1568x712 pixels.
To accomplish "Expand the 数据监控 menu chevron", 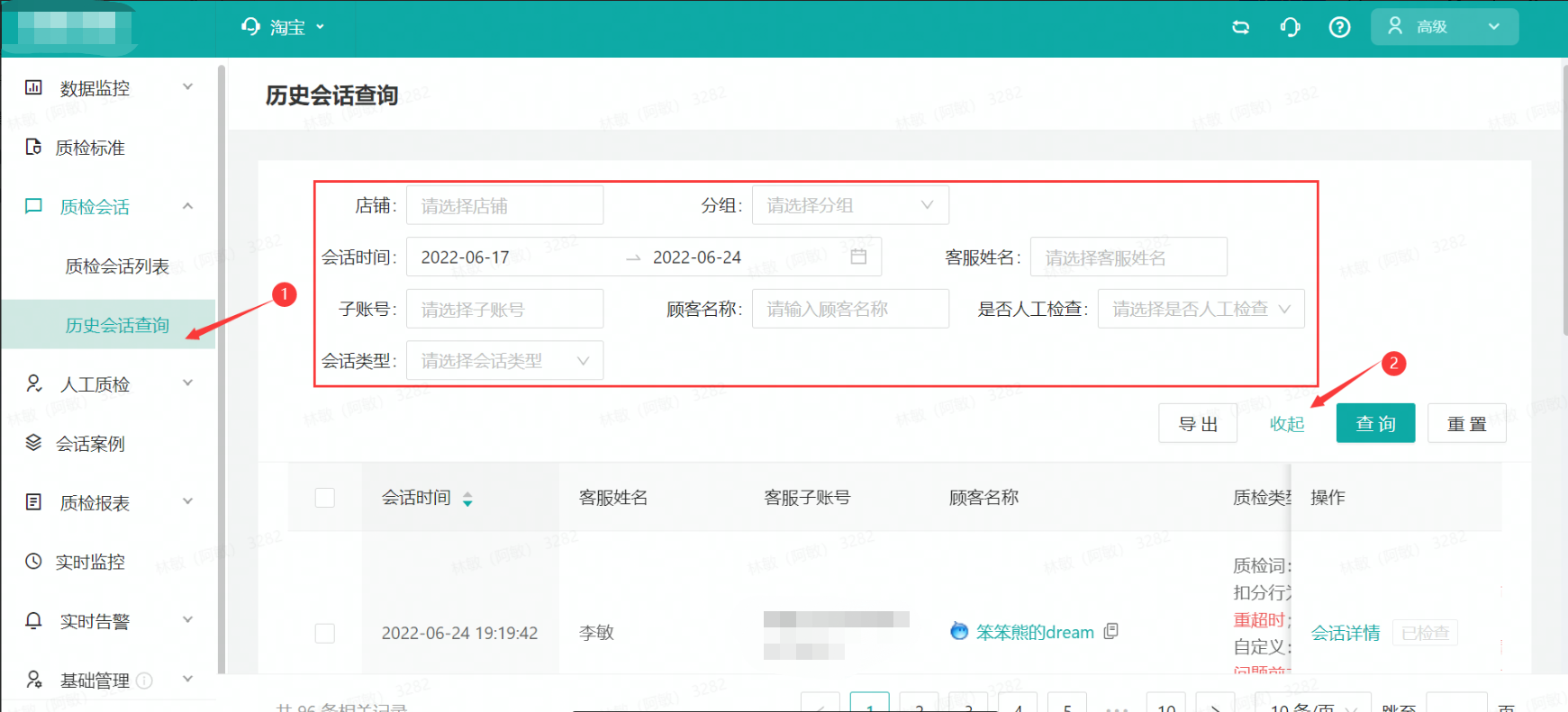I will (x=187, y=87).
